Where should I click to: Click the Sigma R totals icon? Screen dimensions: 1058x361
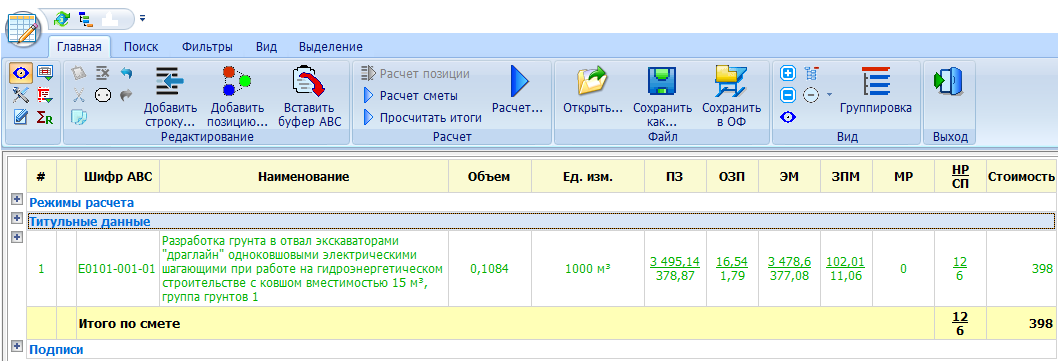point(45,117)
